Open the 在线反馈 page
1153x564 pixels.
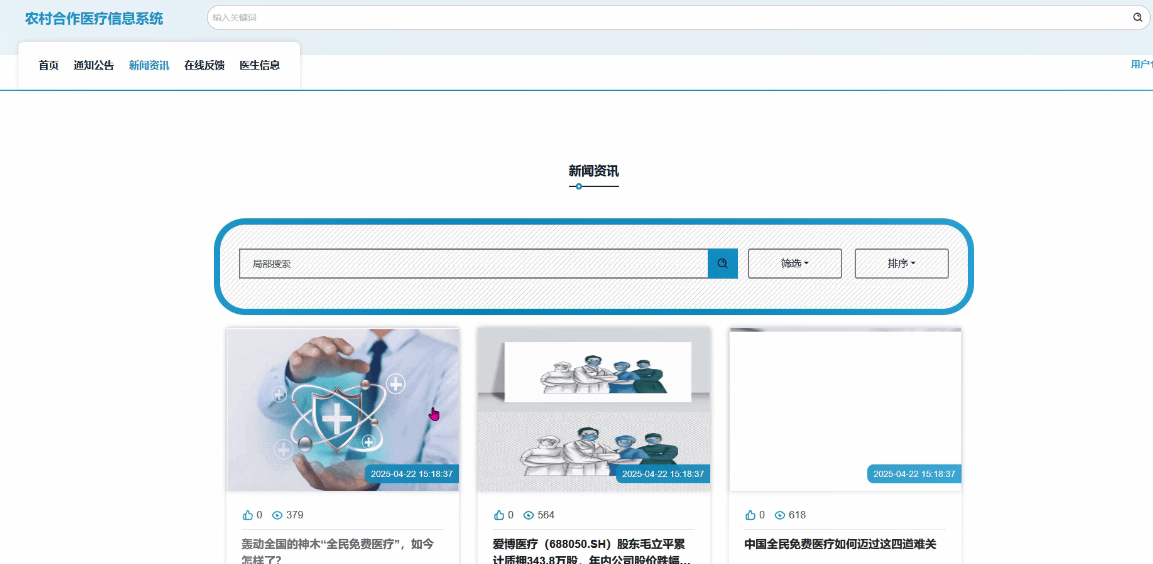click(x=204, y=65)
